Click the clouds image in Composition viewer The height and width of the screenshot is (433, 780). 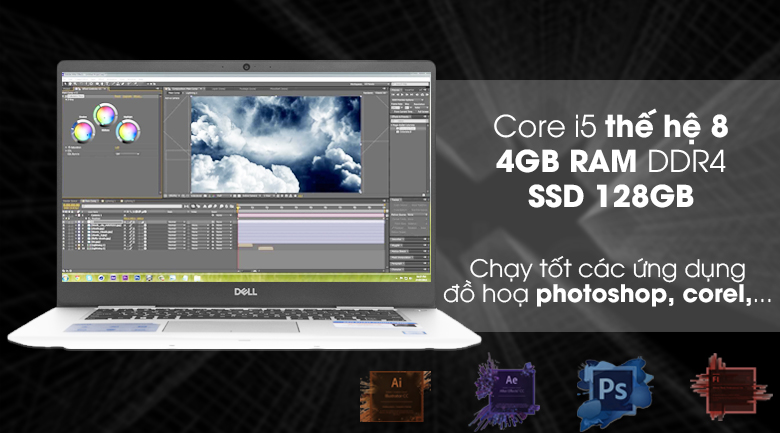coord(276,144)
